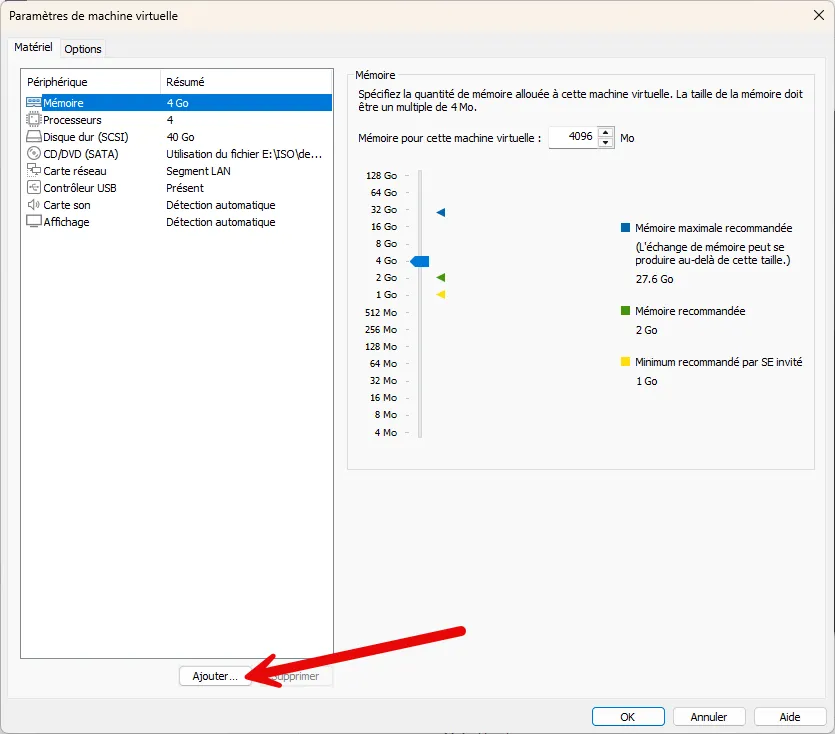Confirm settings with the OK button
Viewport: 835px width, 734px height.
coord(627,717)
